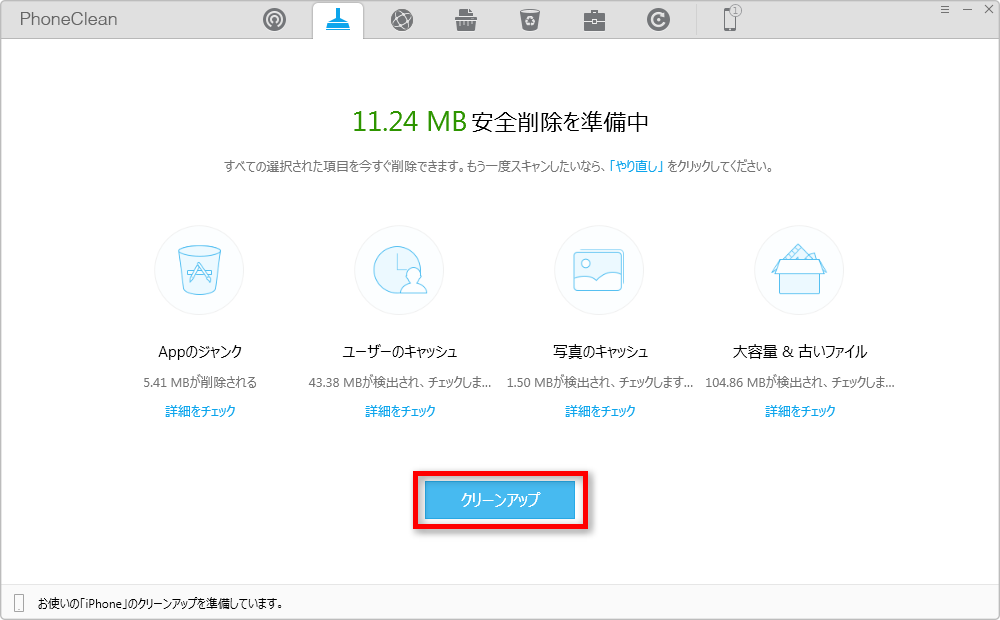Open the Privacy Clean shredder icon
Viewport: 1000px width, 620px height.
466,20
